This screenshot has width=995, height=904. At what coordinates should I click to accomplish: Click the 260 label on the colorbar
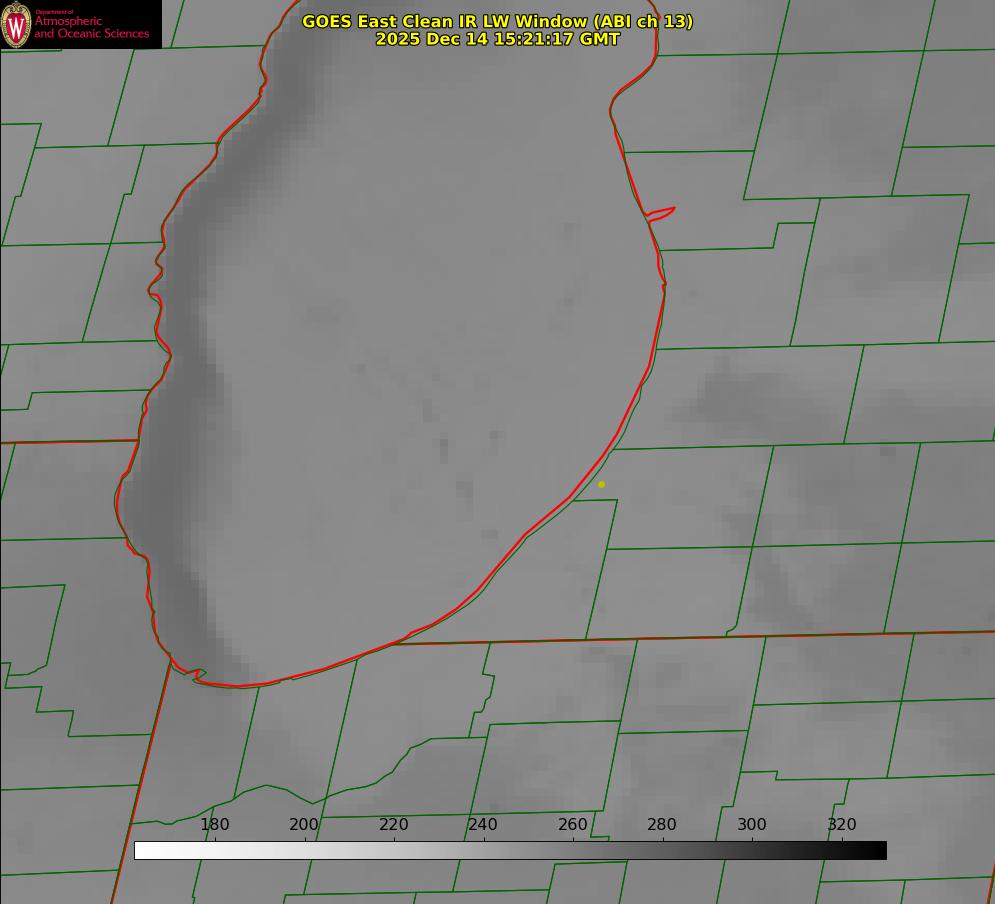click(573, 824)
